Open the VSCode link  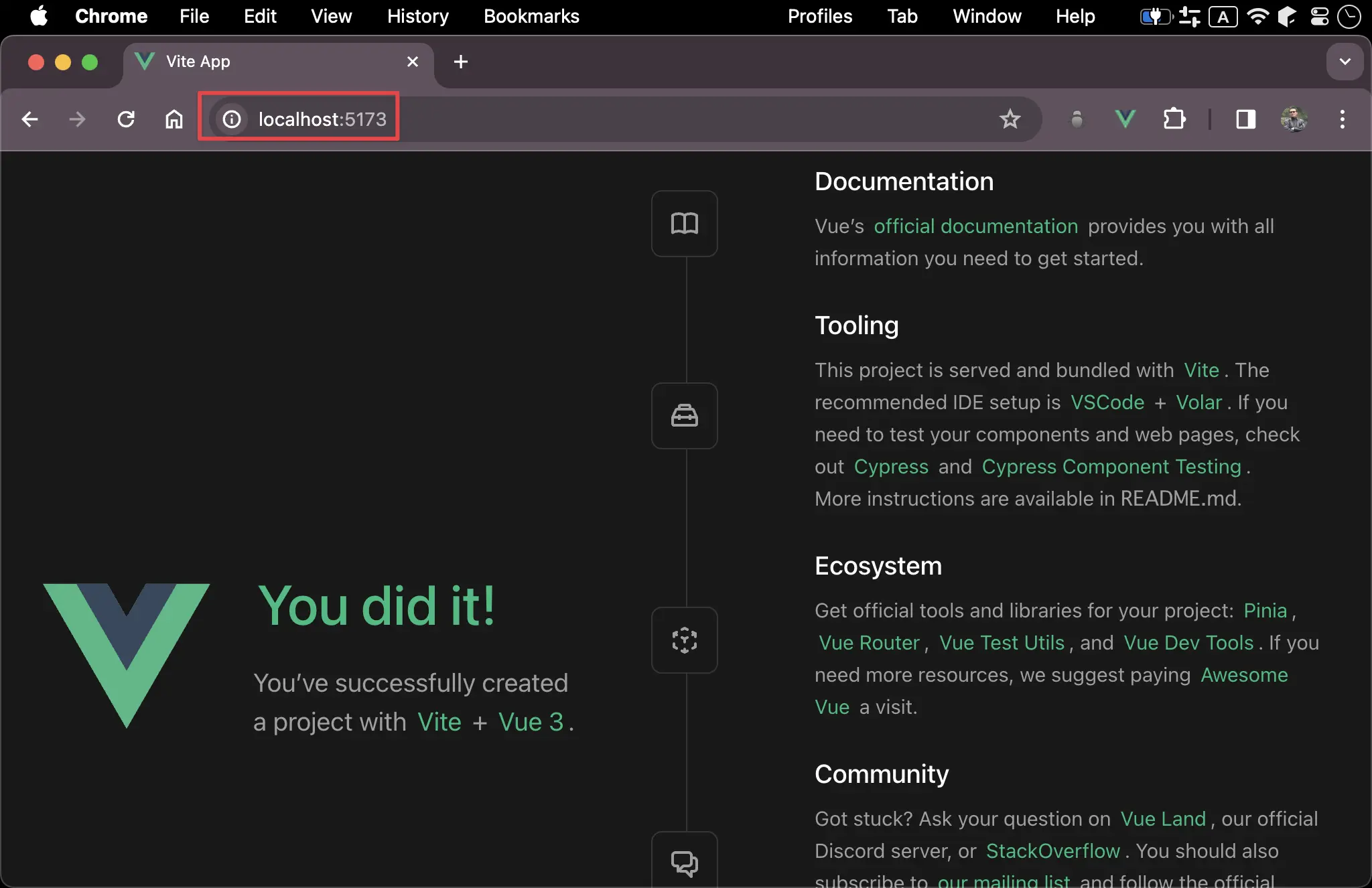1107,402
